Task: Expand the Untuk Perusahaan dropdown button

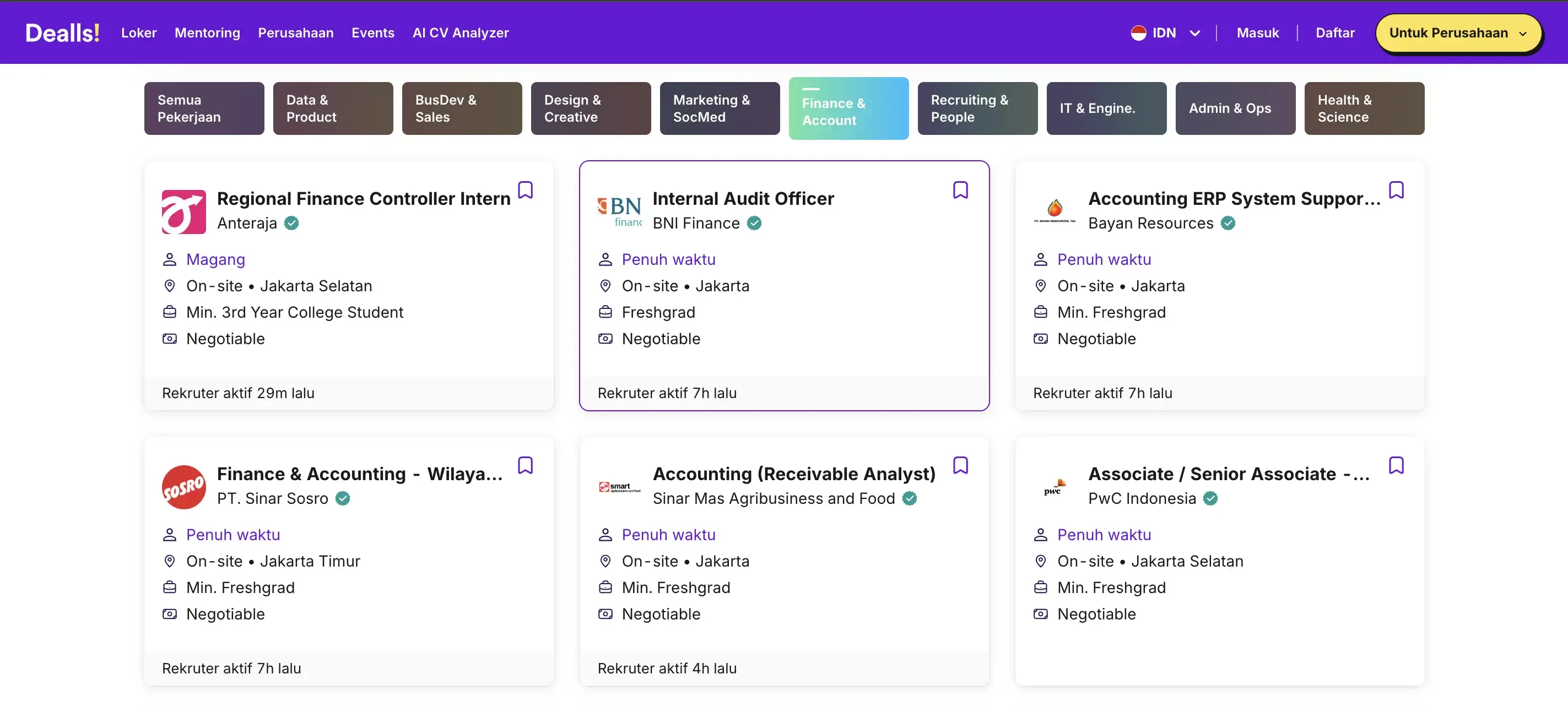Action: click(1458, 33)
